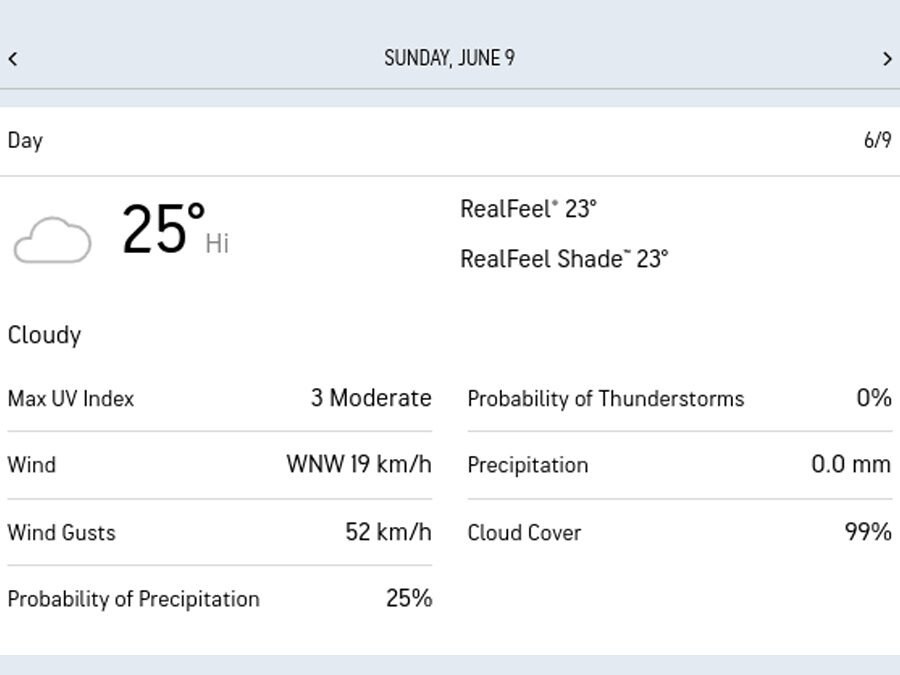Click the Wind Gusts label

61,533
